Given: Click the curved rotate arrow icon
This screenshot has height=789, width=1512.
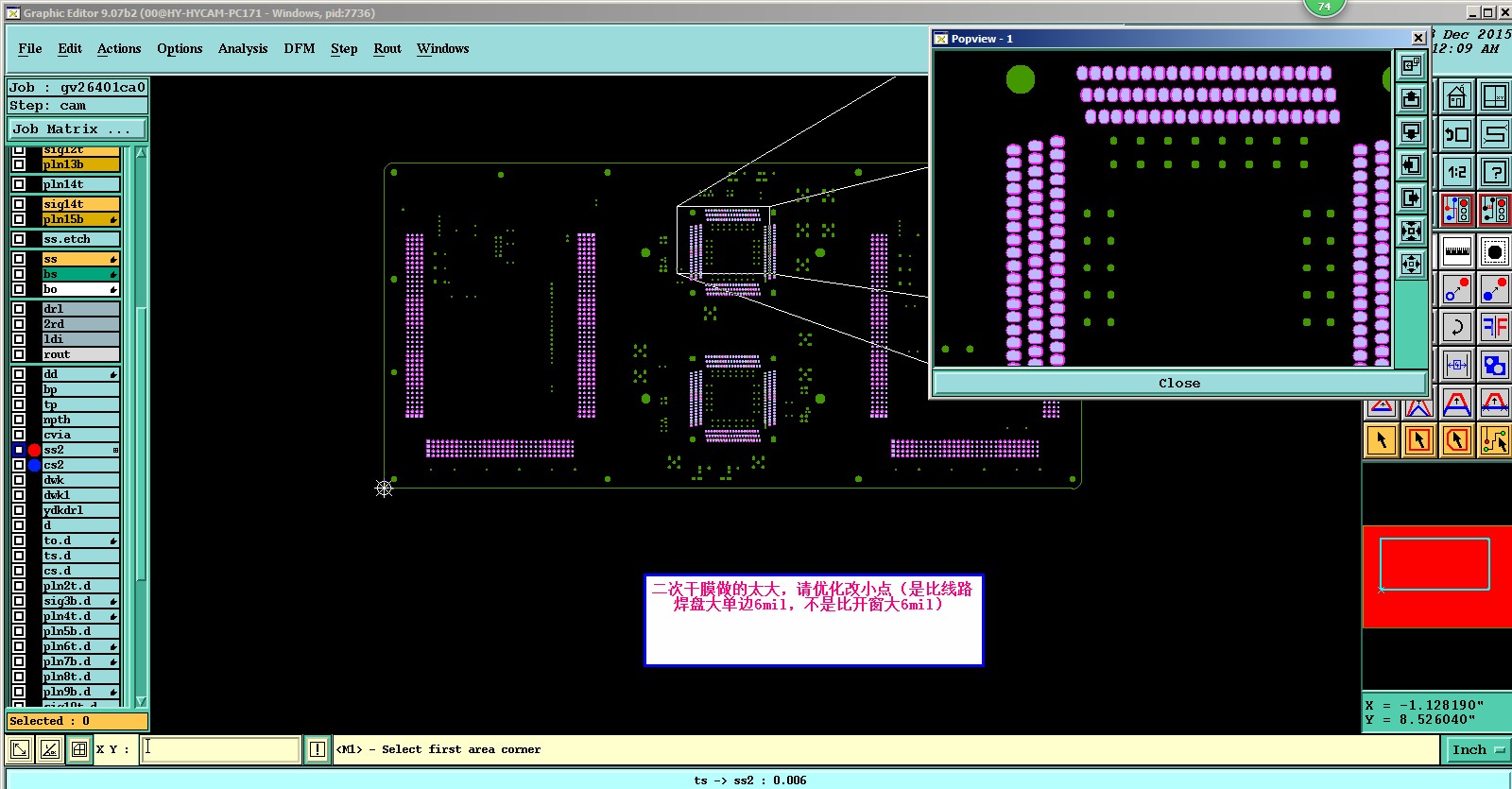Looking at the screenshot, I should 1456,328.
